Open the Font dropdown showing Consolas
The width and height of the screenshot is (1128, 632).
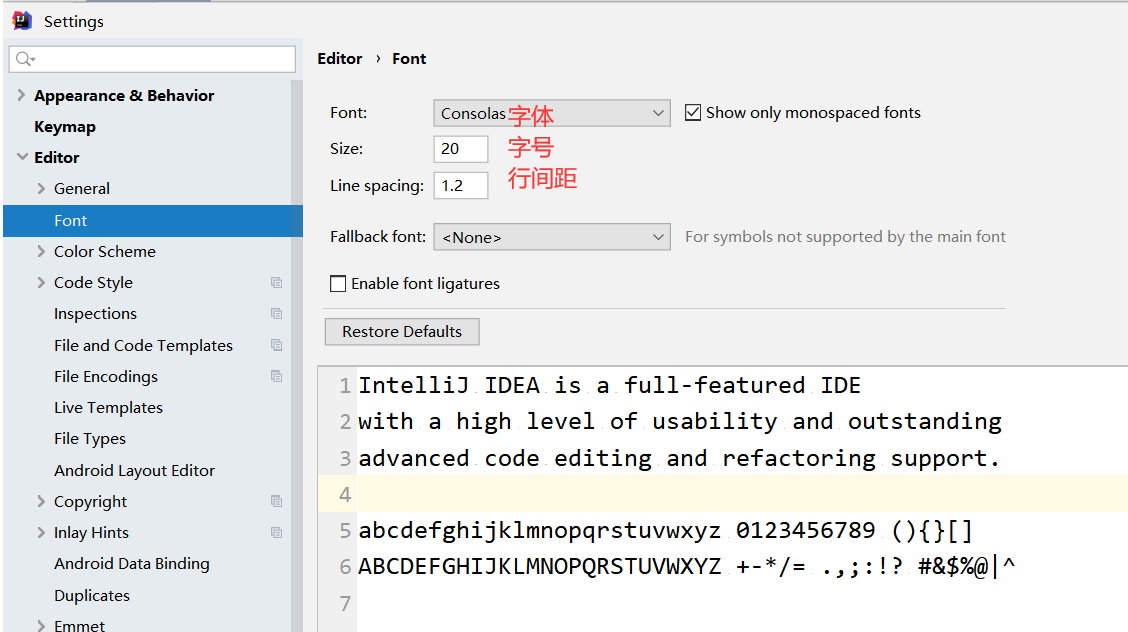[x=552, y=113]
